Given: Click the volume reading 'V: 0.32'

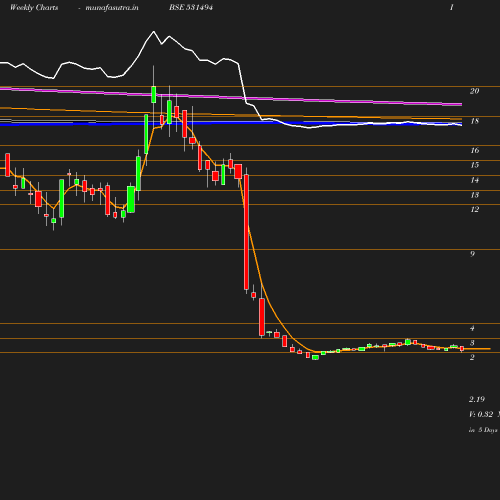Looking at the screenshot, I should pyautogui.click(x=481, y=414).
